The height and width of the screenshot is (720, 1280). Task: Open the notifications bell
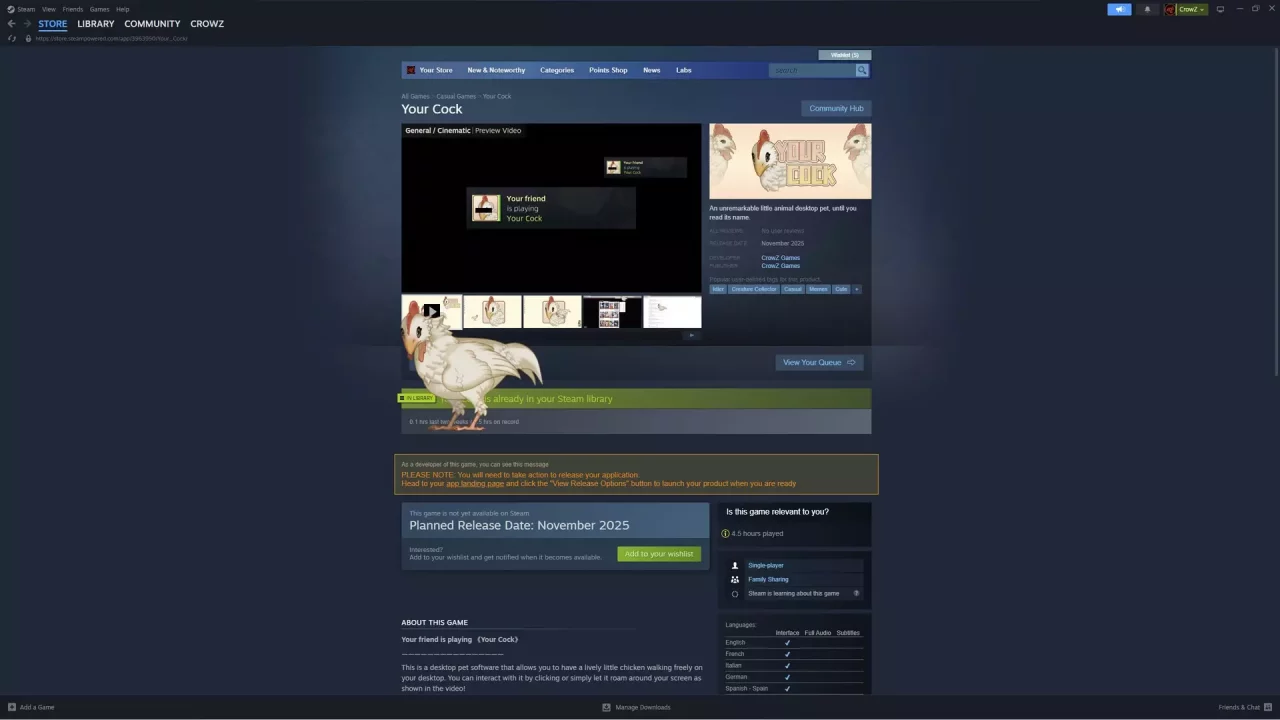pos(1147,9)
